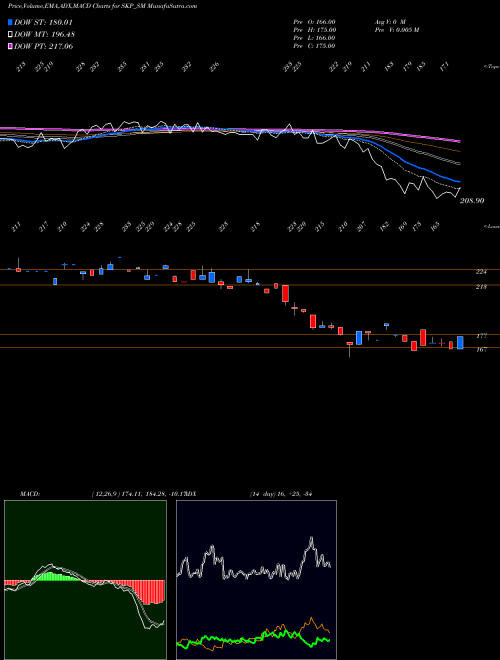500x660 pixels.
Task: Click the white DOW MT legend swatch
Action: (x=11, y=35)
